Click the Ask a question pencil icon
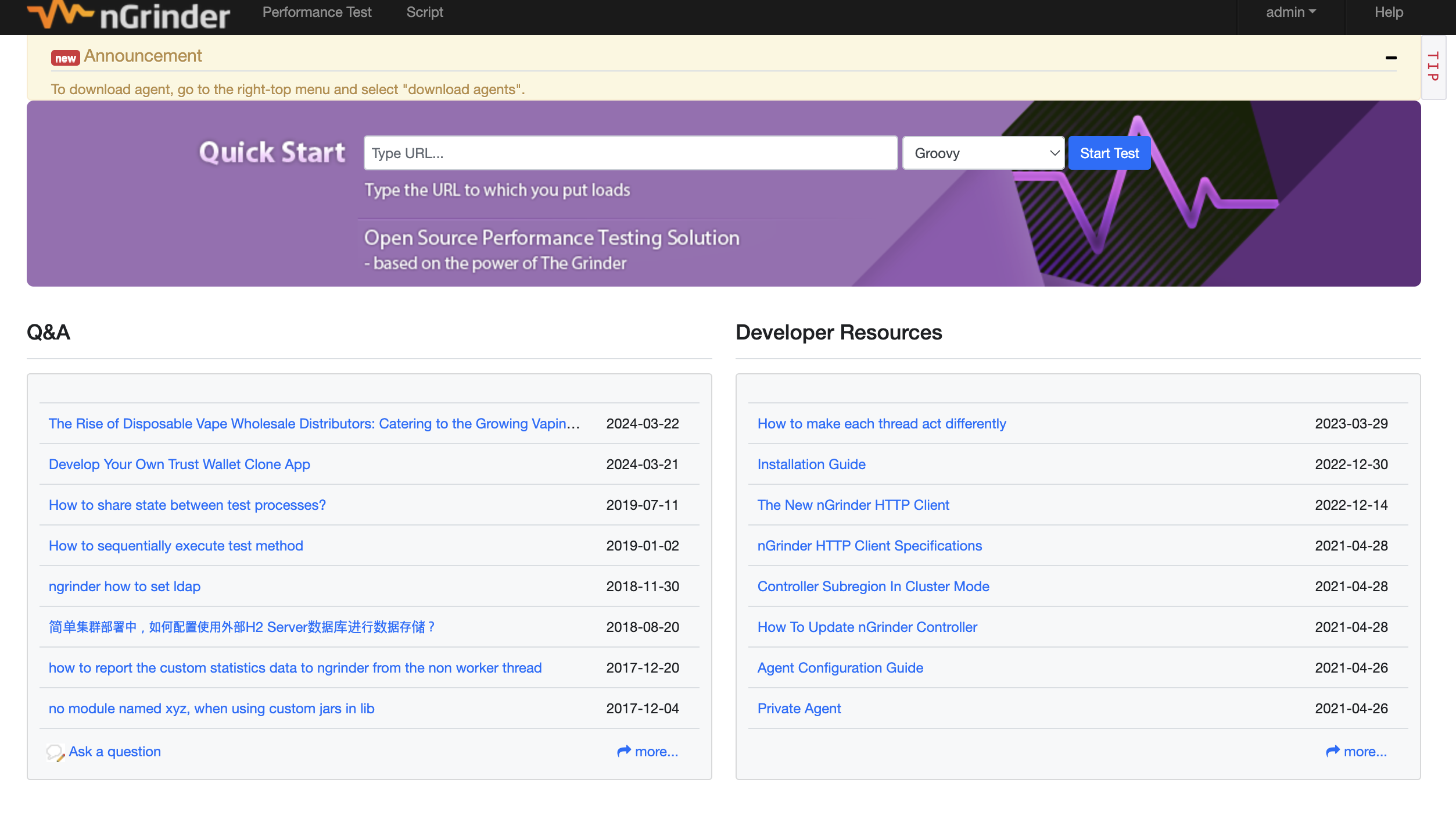Viewport: 1456px width, 822px height. pyautogui.click(x=55, y=753)
